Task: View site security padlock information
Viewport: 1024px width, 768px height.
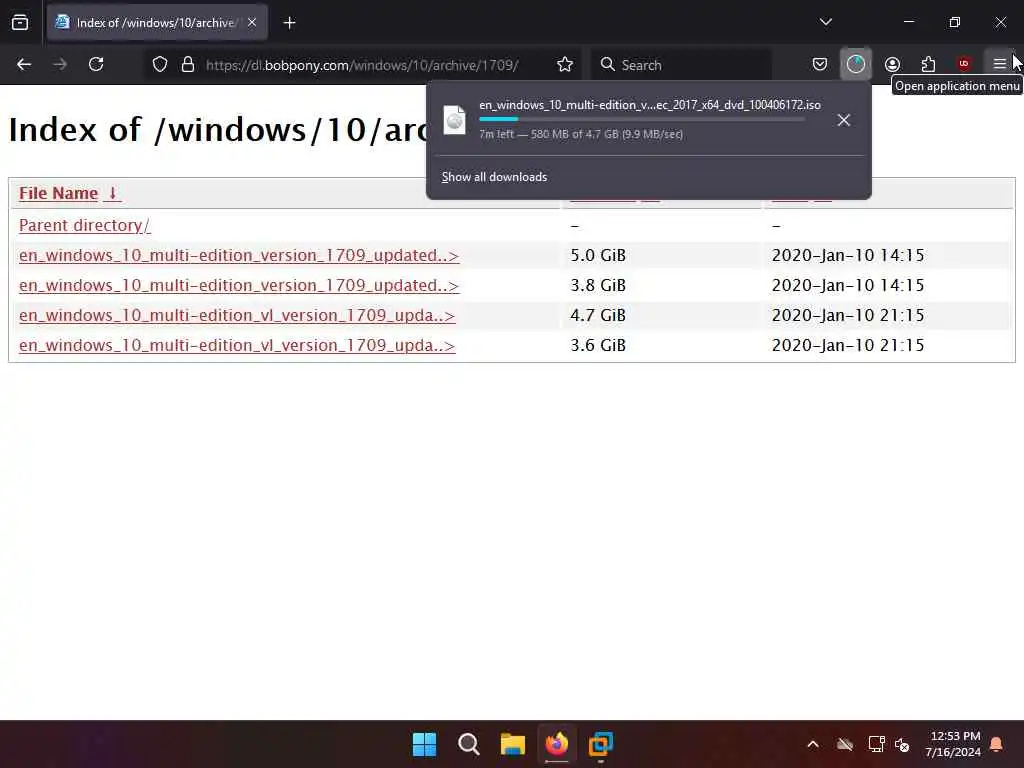Action: pos(188,64)
